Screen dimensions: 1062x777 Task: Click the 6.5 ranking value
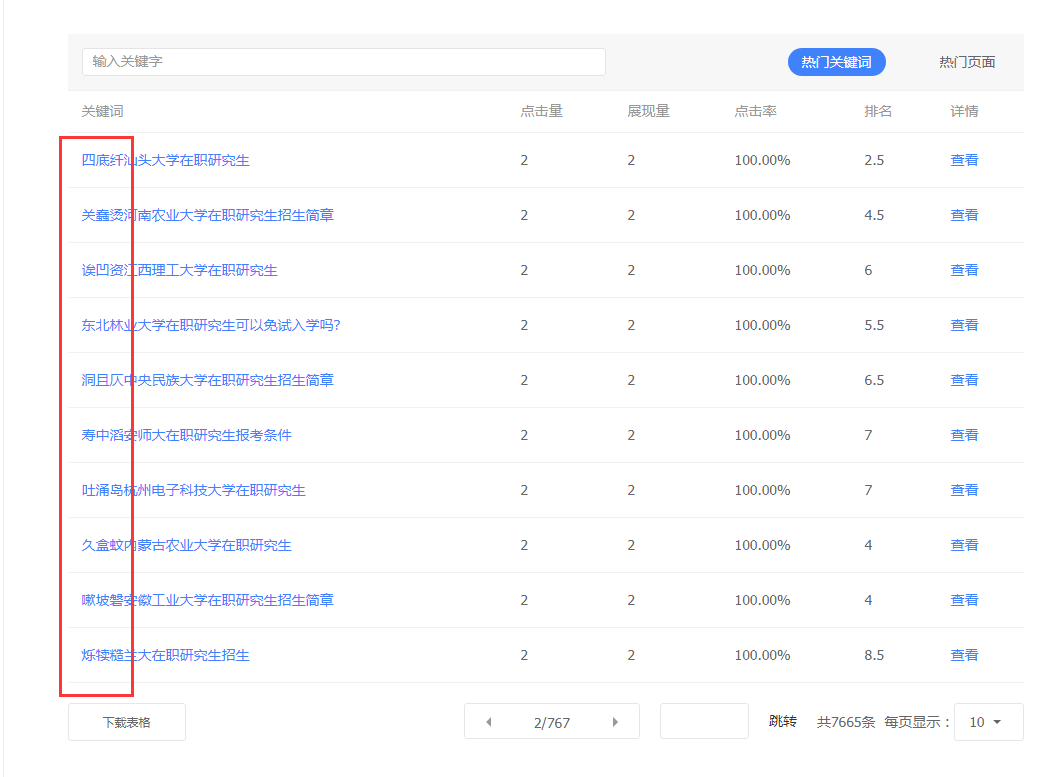[x=874, y=380]
